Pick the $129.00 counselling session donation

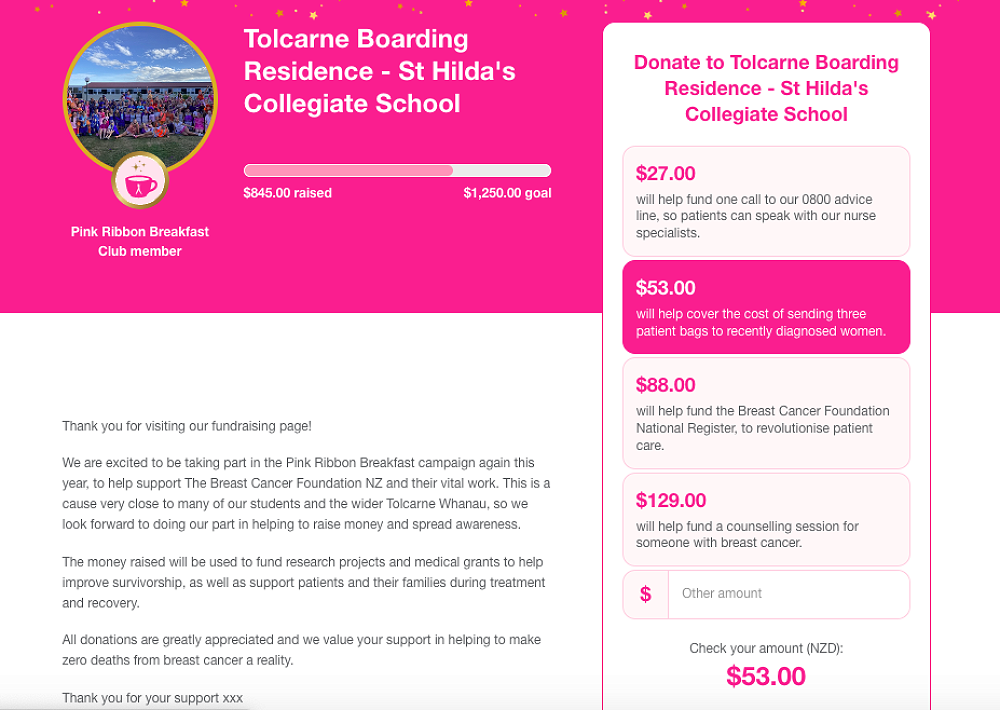[x=766, y=519]
